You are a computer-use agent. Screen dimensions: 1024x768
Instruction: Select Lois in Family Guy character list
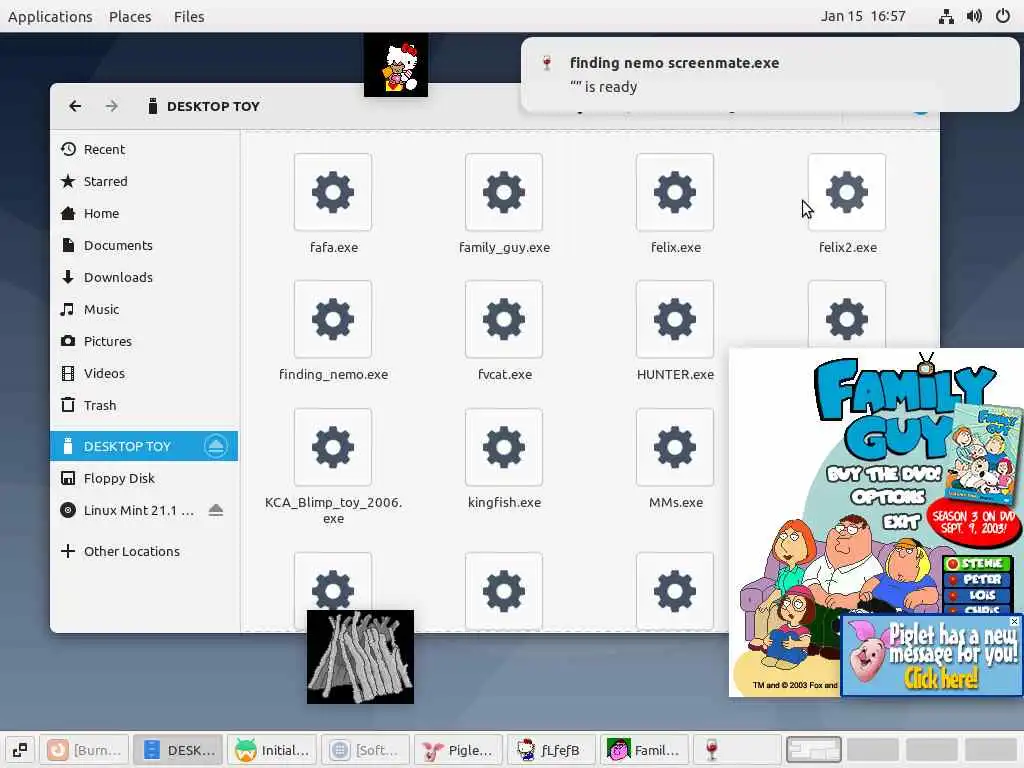tap(977, 595)
